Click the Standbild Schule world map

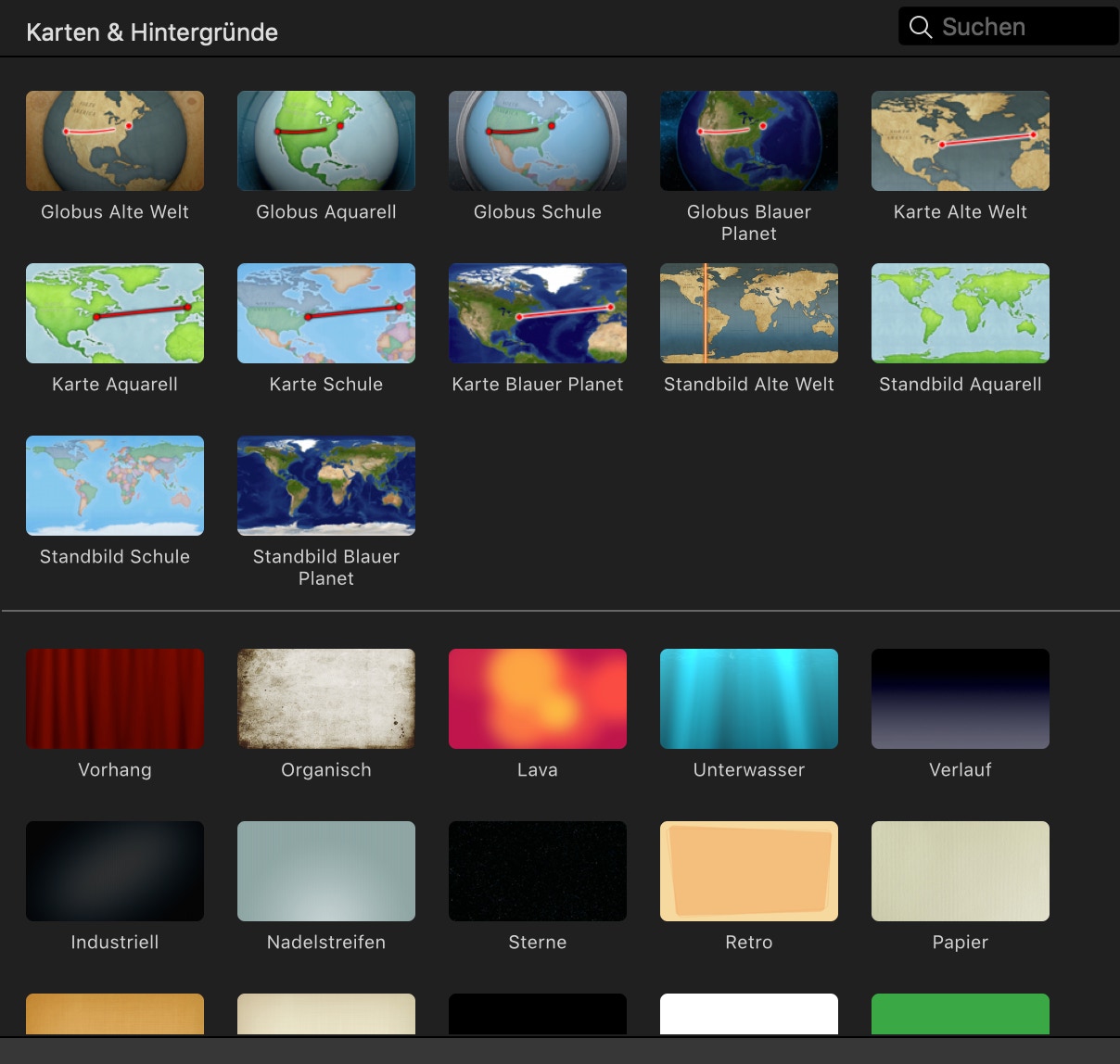pos(115,486)
